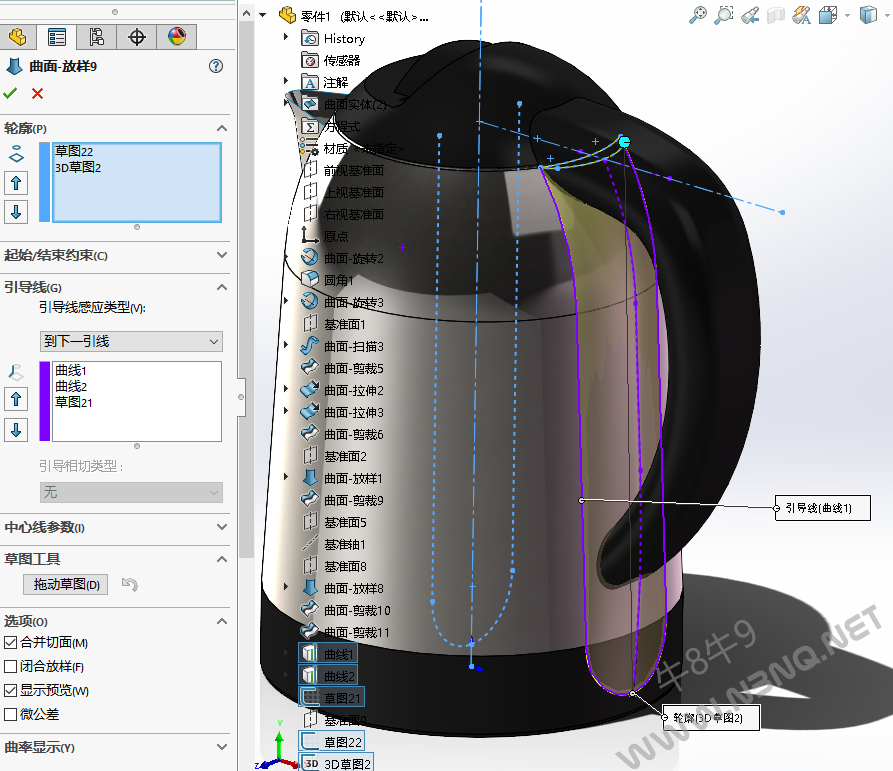Viewport: 893px width, 771px height.
Task: Move profile up with arrow button
Action: [16, 183]
